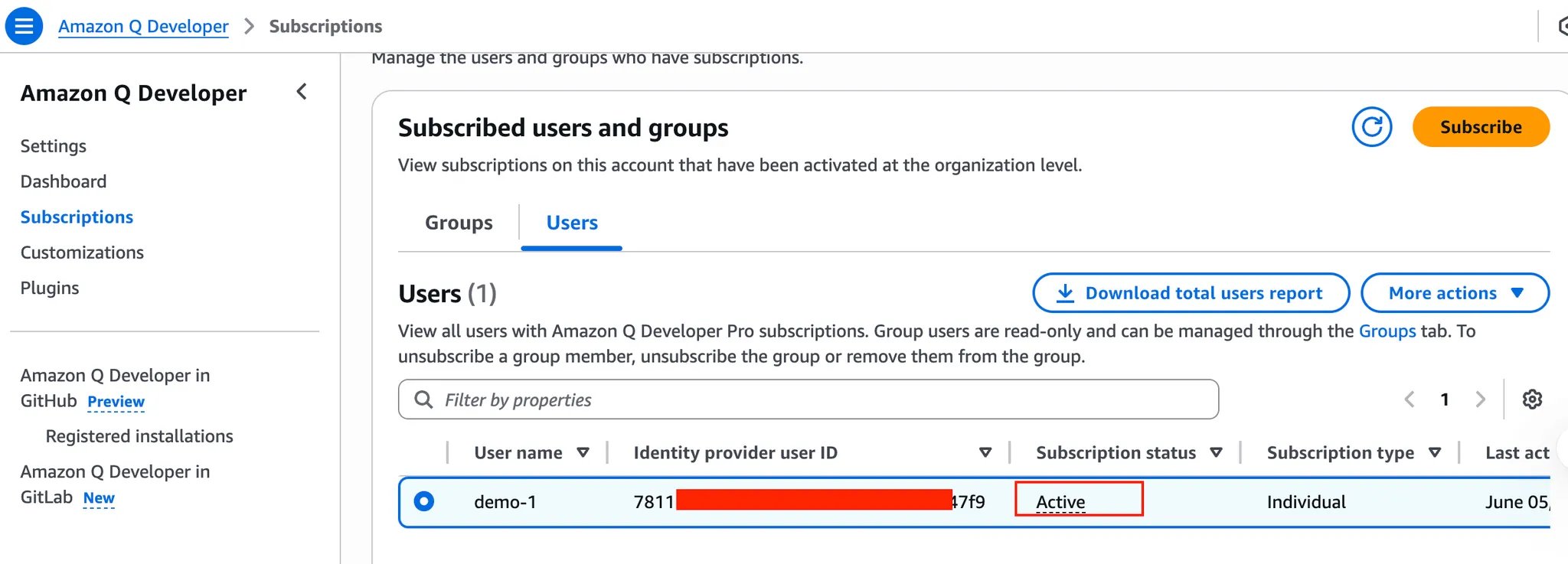
Task: Click page number 1 in pagination
Action: pyautogui.click(x=1445, y=399)
